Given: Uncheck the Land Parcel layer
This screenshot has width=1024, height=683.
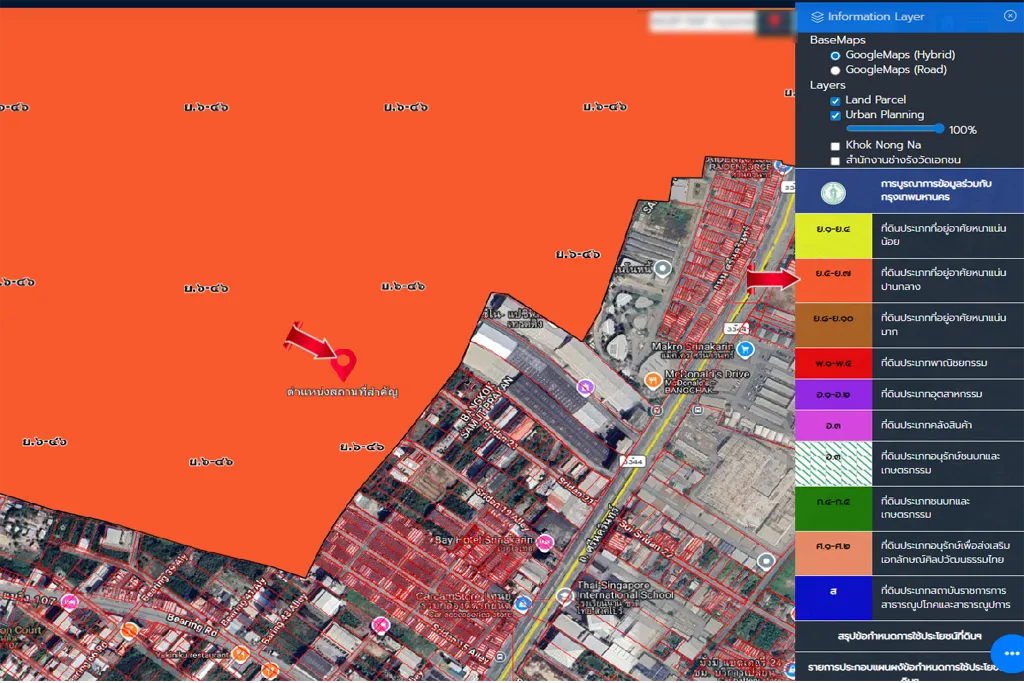Looking at the screenshot, I should [836, 100].
